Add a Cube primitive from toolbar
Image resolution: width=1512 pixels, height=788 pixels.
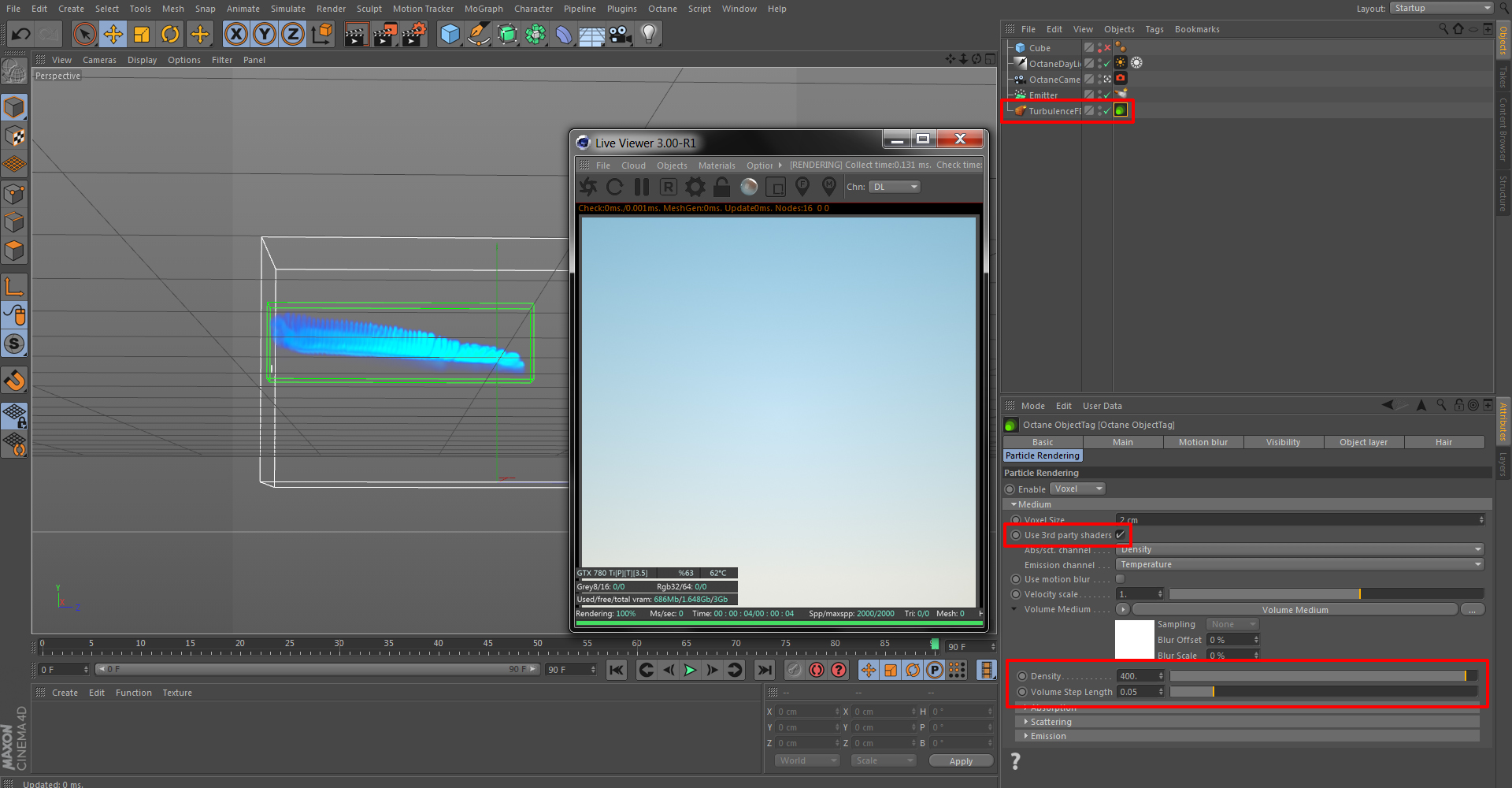450,34
